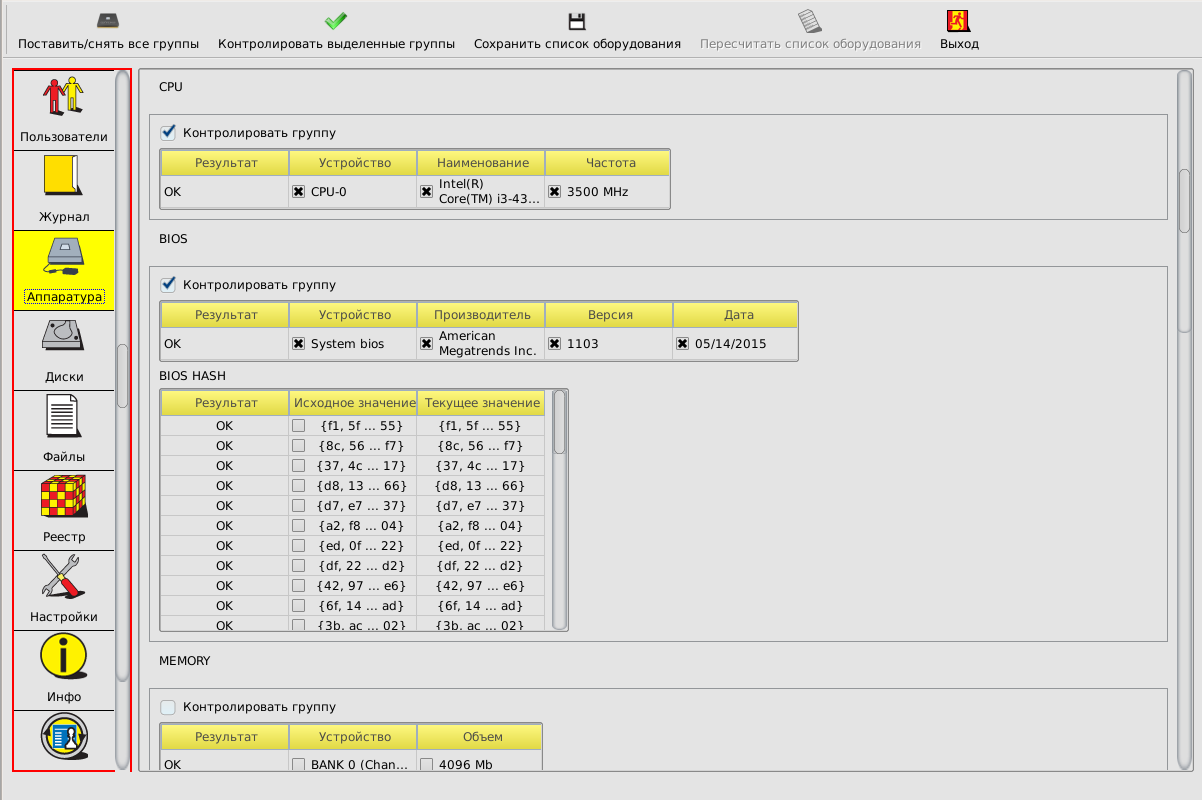Click the OK result cell in CPU row
This screenshot has width=1202, height=800.
click(224, 191)
